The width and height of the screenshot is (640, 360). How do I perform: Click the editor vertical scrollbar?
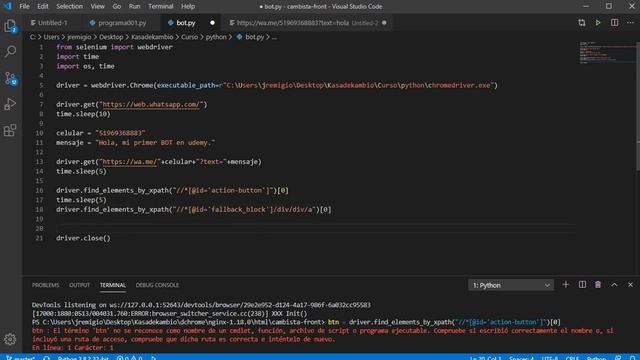tap(638, 106)
